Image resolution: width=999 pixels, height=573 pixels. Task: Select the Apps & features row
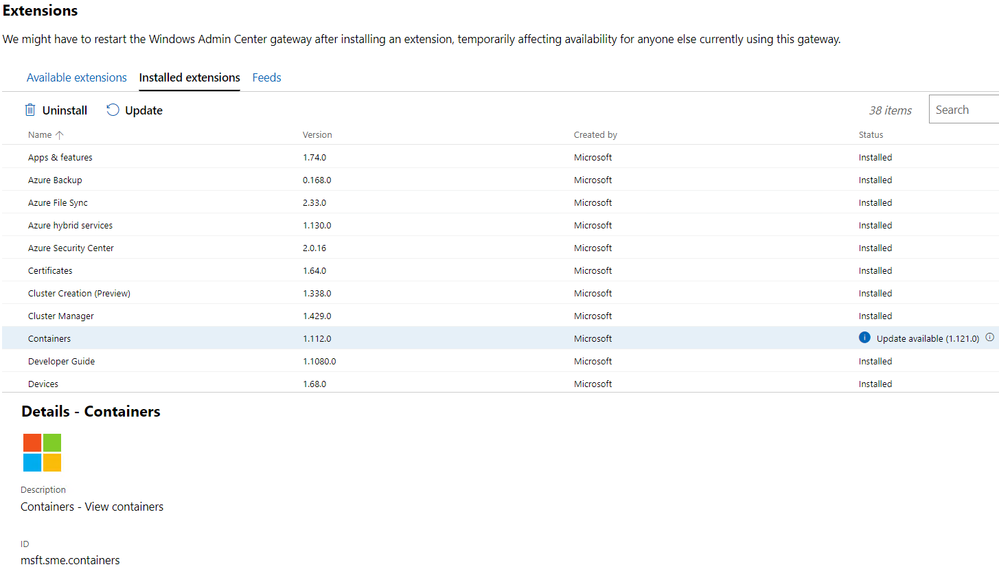point(500,157)
